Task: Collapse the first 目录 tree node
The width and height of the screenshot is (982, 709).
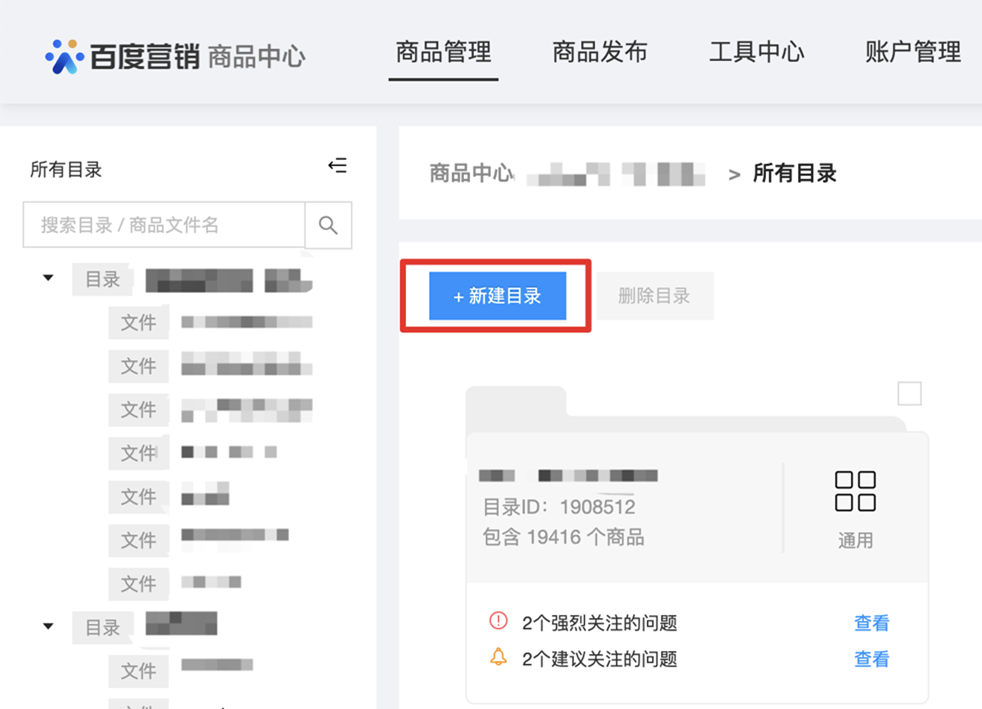Action: pyautogui.click(x=48, y=277)
